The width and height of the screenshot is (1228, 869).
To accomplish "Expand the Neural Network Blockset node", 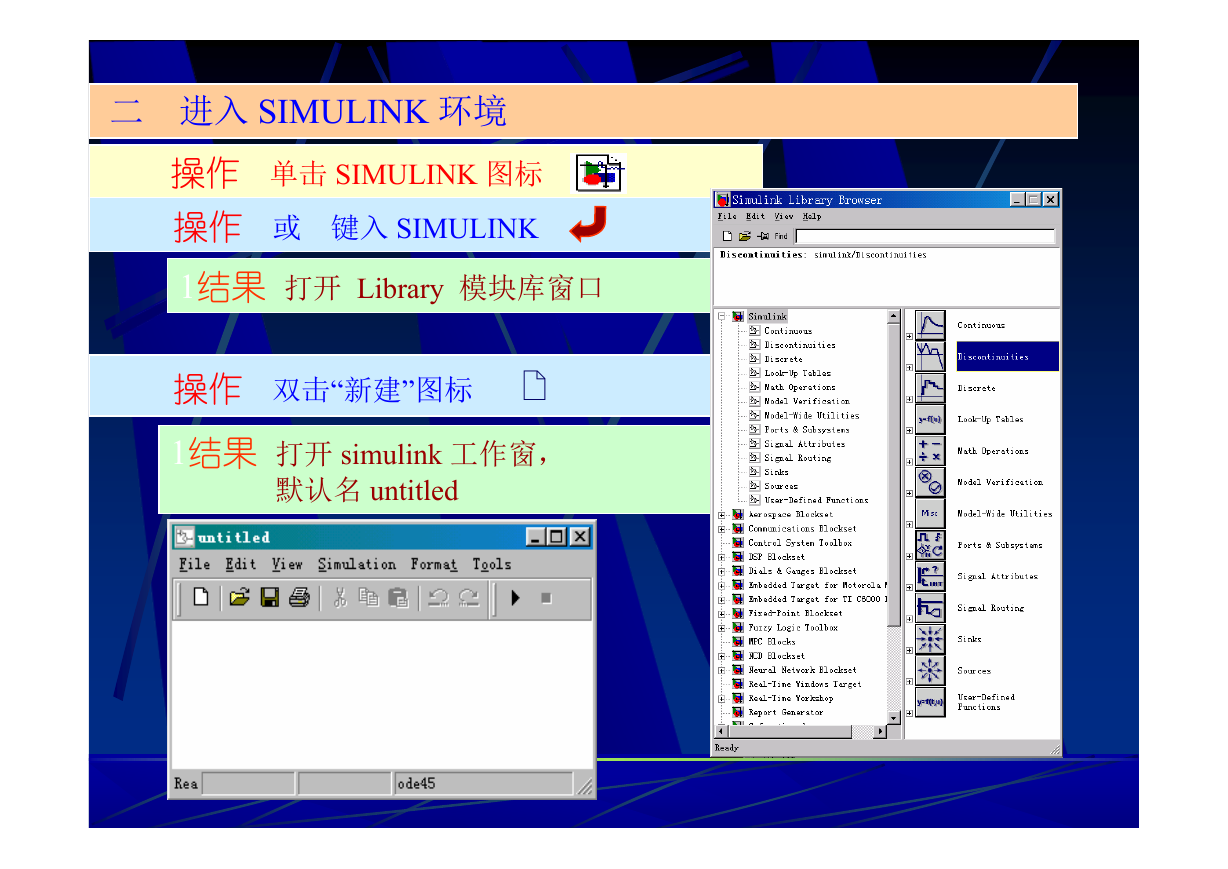I will pos(722,670).
